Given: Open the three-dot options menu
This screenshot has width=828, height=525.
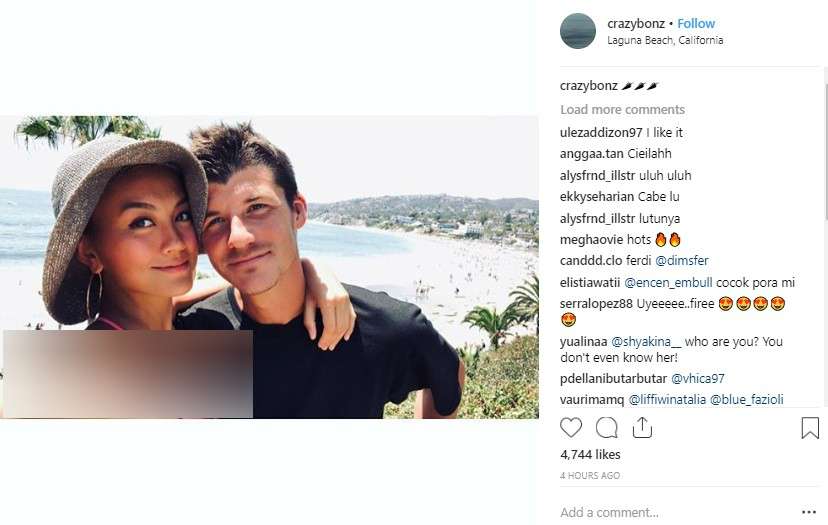Looking at the screenshot, I should point(809,512).
